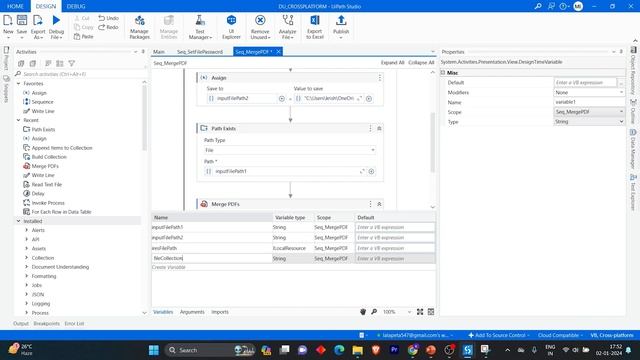Open the Output panel
The height and width of the screenshot is (360, 640).
coord(21,324)
